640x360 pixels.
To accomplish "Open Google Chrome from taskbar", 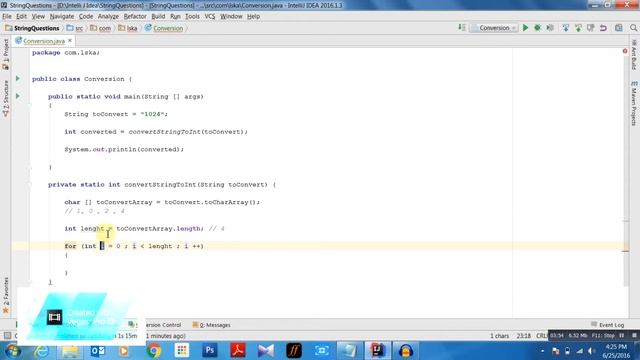I will pos(154,351).
